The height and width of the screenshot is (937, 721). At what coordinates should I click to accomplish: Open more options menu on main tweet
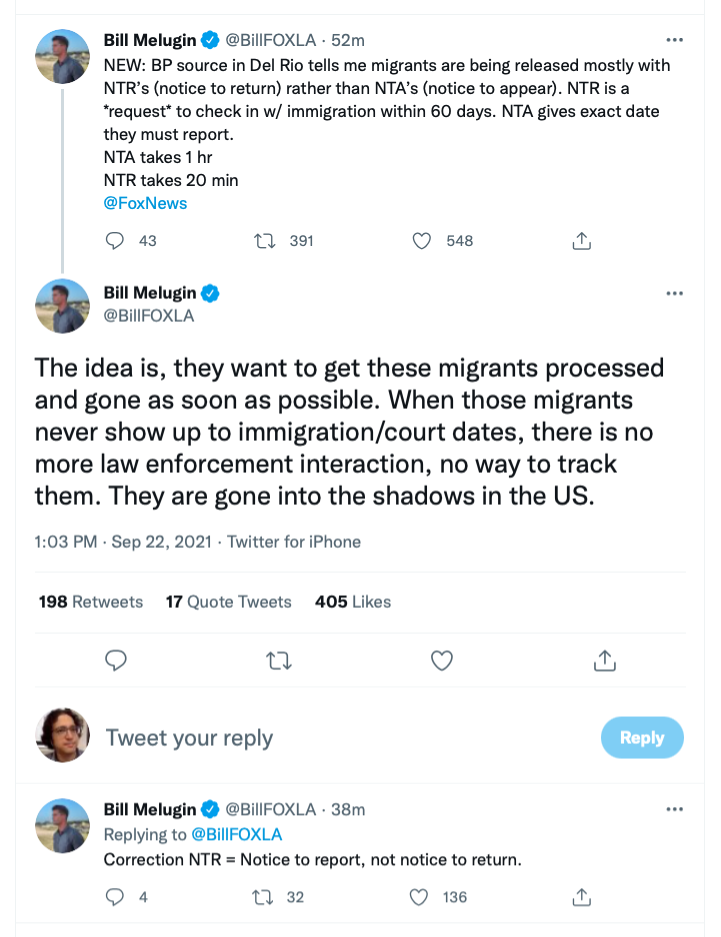click(x=674, y=293)
